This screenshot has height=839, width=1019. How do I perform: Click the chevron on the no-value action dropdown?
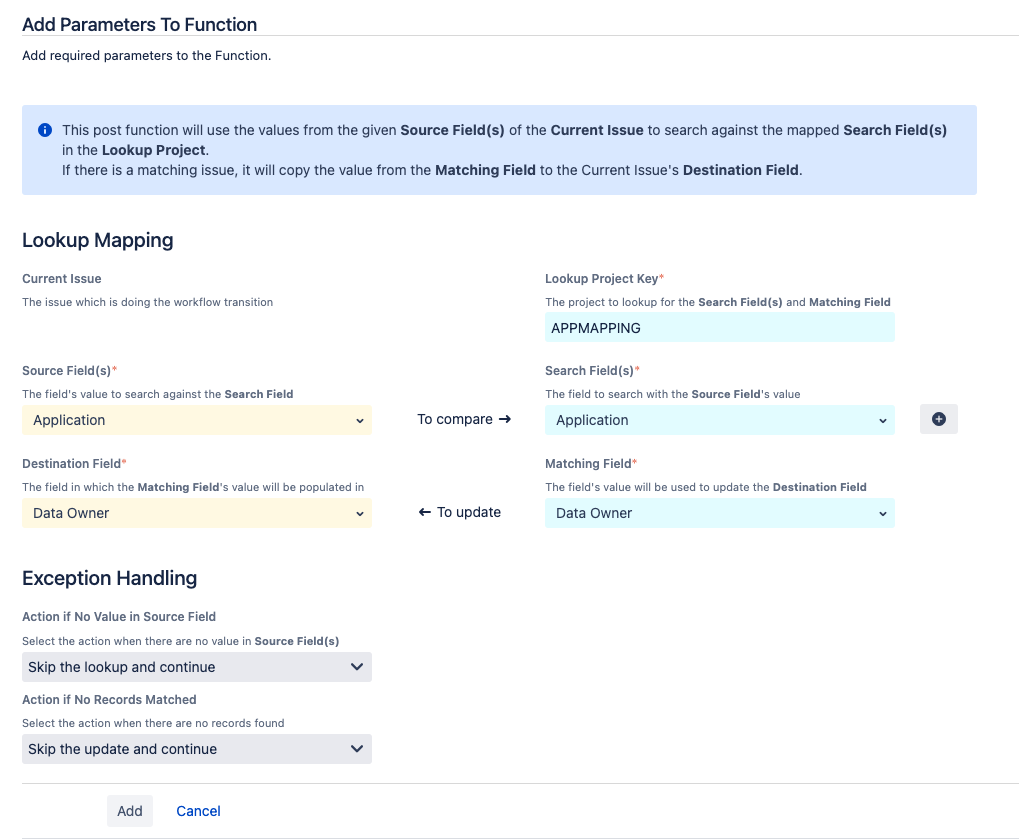pos(357,667)
